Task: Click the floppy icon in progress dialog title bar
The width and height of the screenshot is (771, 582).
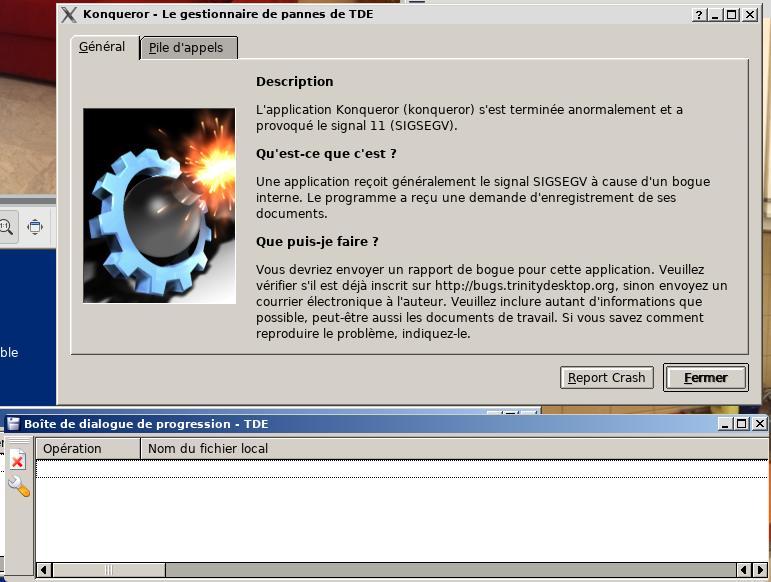Action: [x=13, y=424]
